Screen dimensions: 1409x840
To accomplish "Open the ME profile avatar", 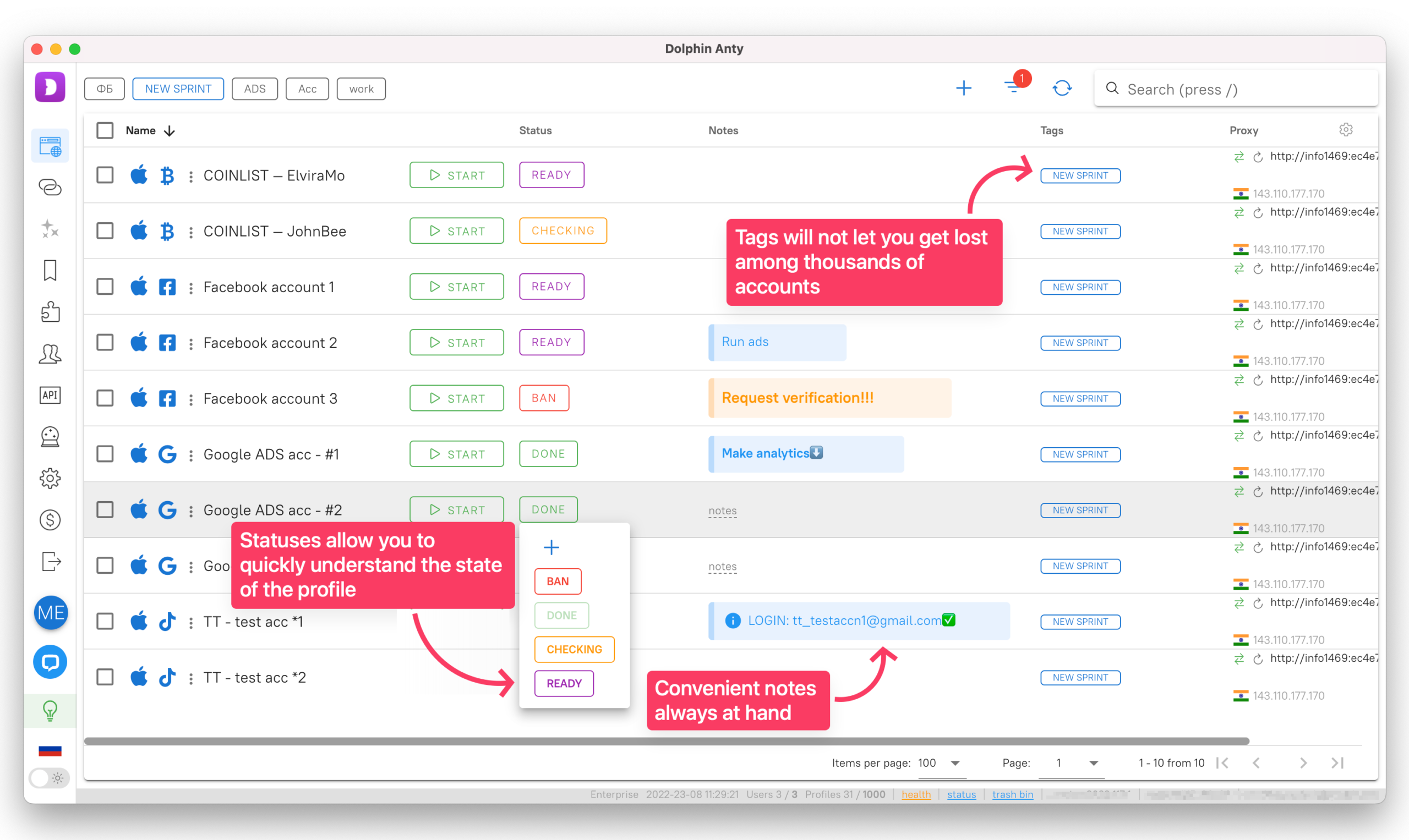I will click(51, 612).
